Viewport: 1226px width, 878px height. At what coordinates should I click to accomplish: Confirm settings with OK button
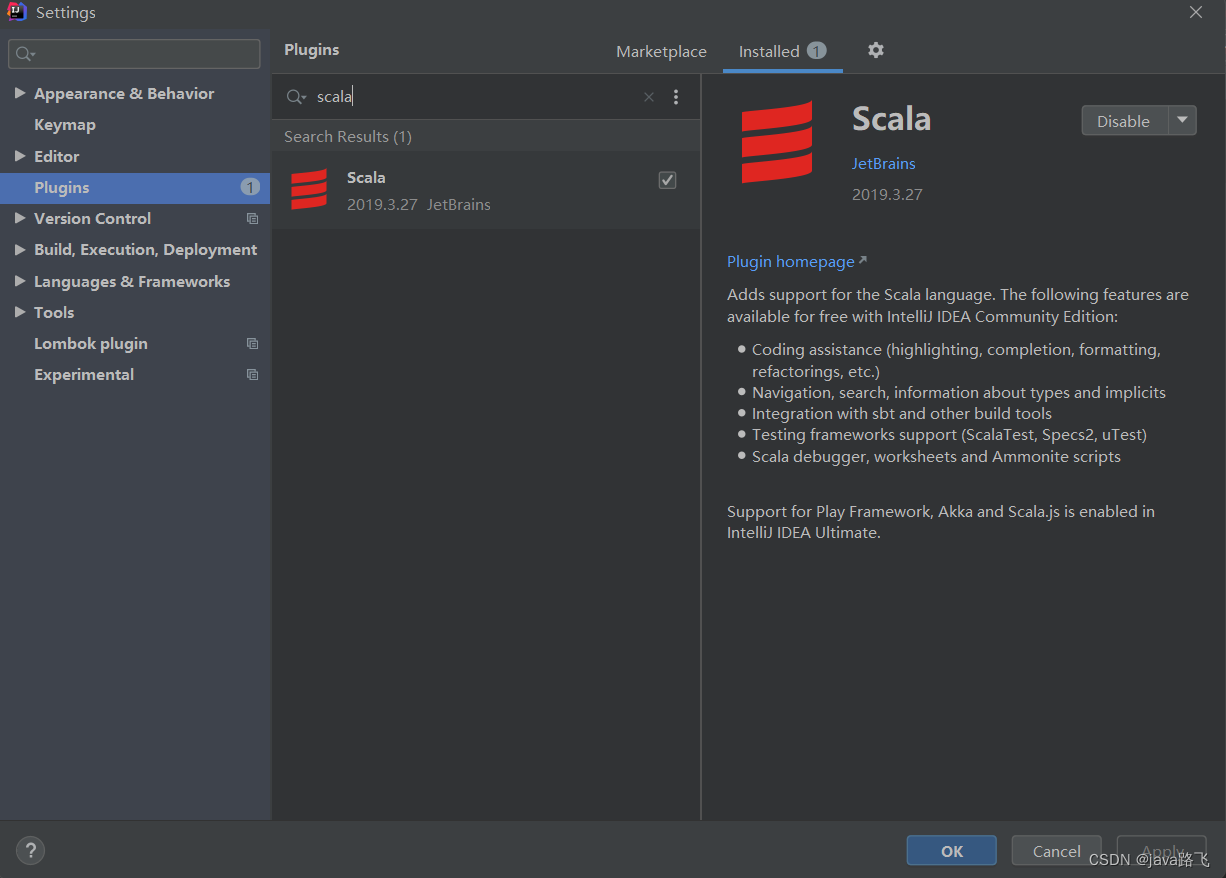952,851
